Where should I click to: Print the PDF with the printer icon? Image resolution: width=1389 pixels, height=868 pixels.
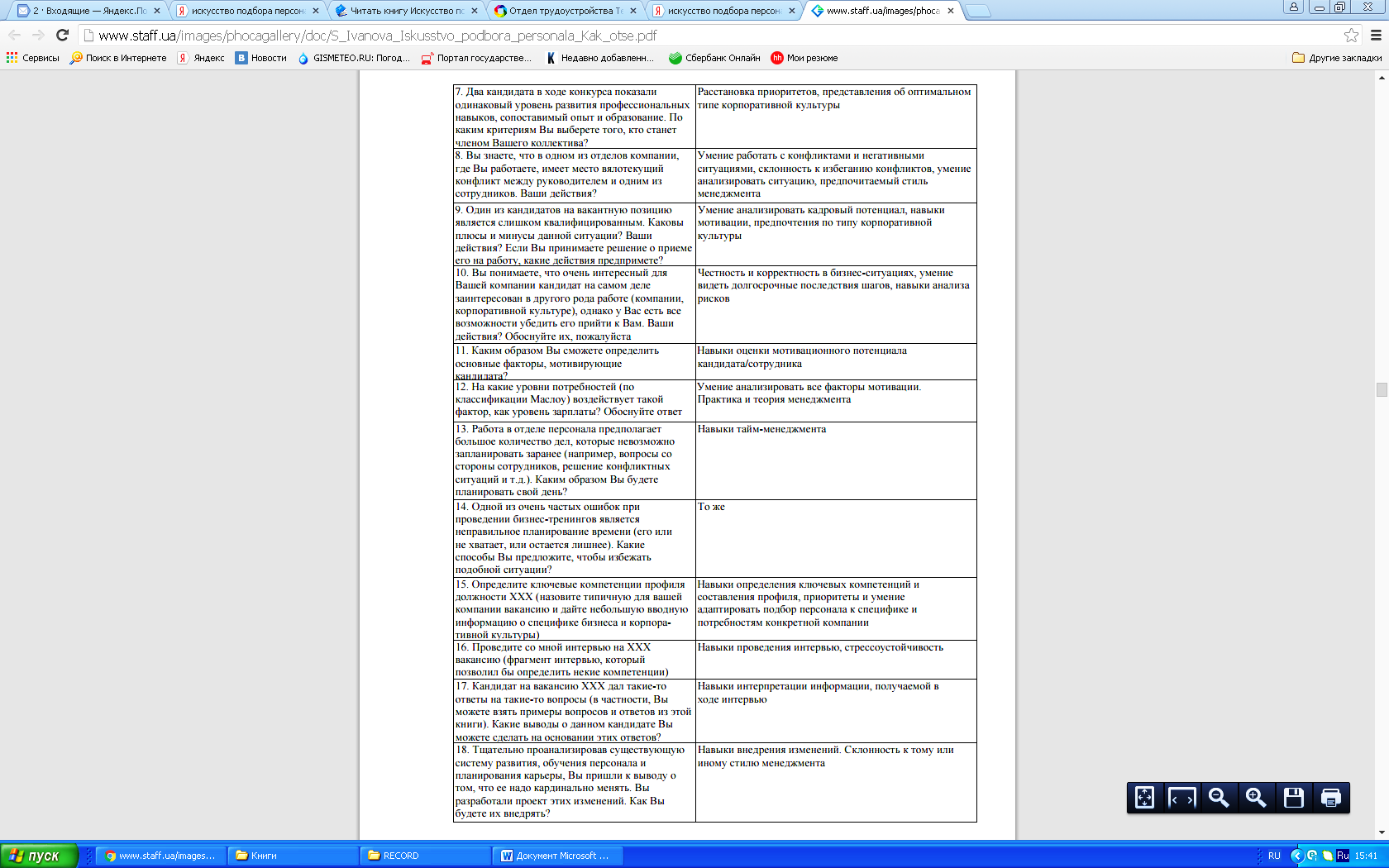1331,798
